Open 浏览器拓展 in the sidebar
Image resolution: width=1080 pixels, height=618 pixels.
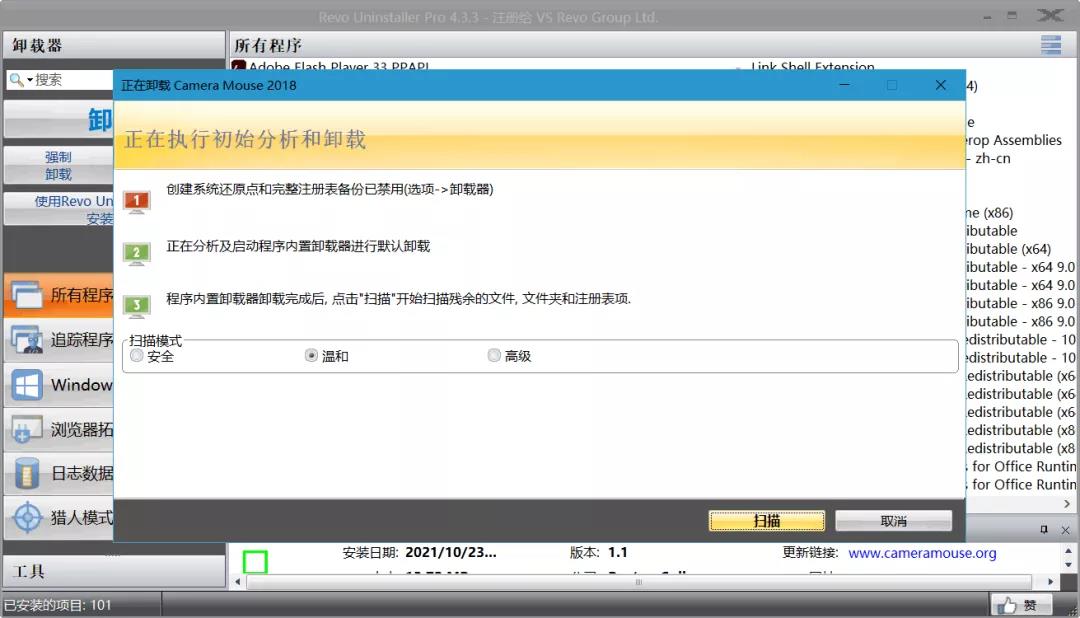(x=59, y=429)
